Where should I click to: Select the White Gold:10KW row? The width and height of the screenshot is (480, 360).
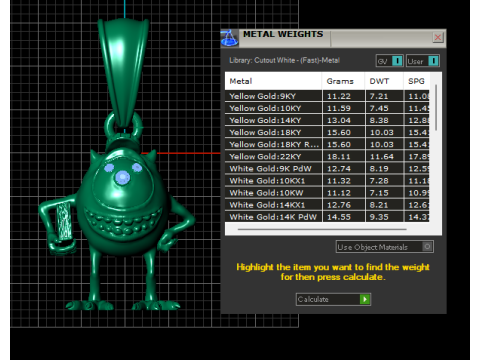(327, 193)
